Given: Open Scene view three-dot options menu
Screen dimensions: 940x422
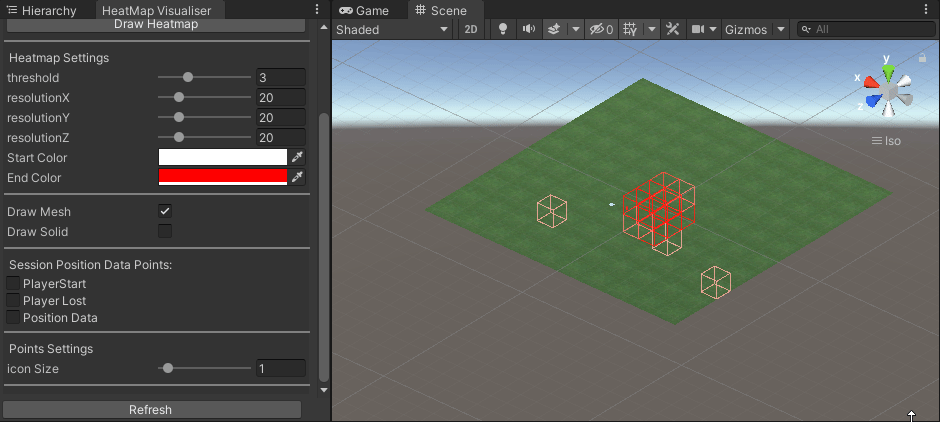Looking at the screenshot, I should pos(927,10).
